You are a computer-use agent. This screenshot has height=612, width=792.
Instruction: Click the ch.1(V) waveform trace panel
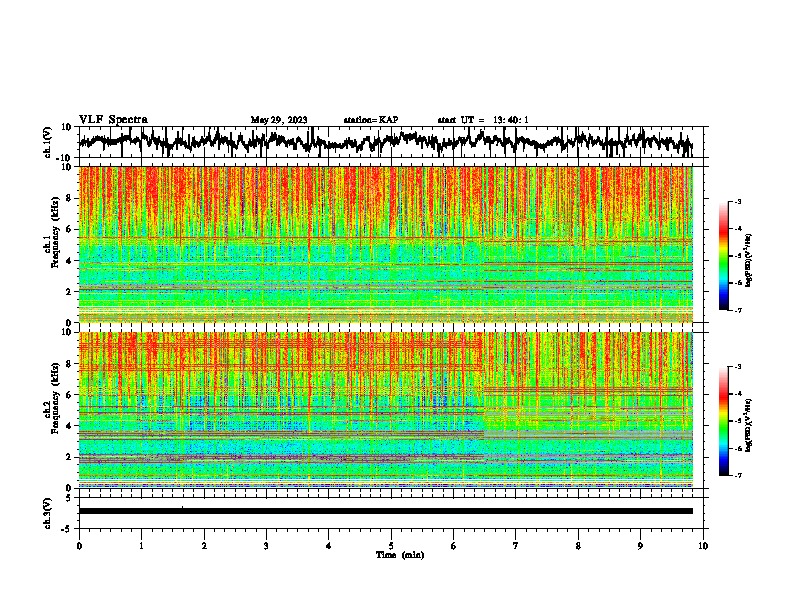click(391, 142)
